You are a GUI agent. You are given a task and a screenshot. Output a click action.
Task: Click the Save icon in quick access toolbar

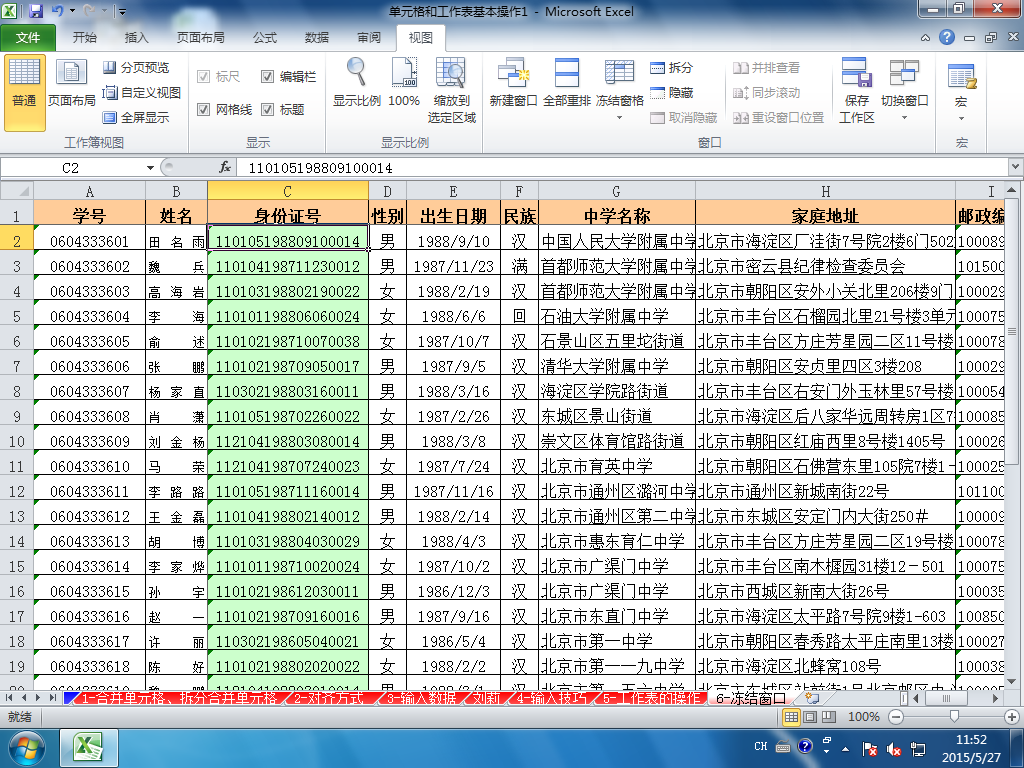pos(36,11)
